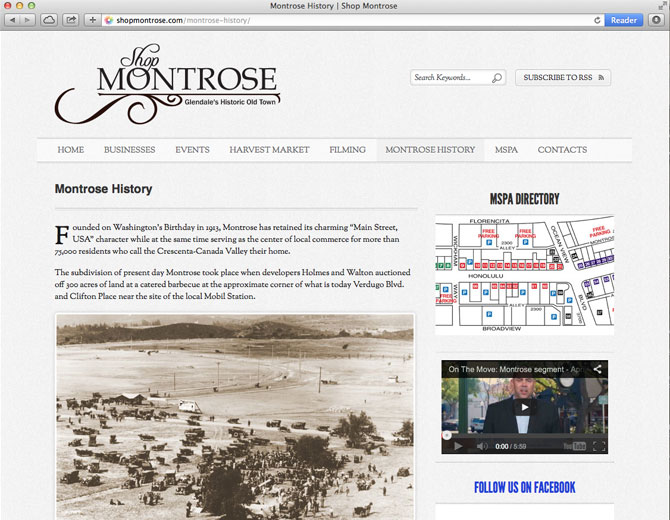Click the small play control below video
Image resolution: width=670 pixels, height=520 pixels.
(458, 446)
